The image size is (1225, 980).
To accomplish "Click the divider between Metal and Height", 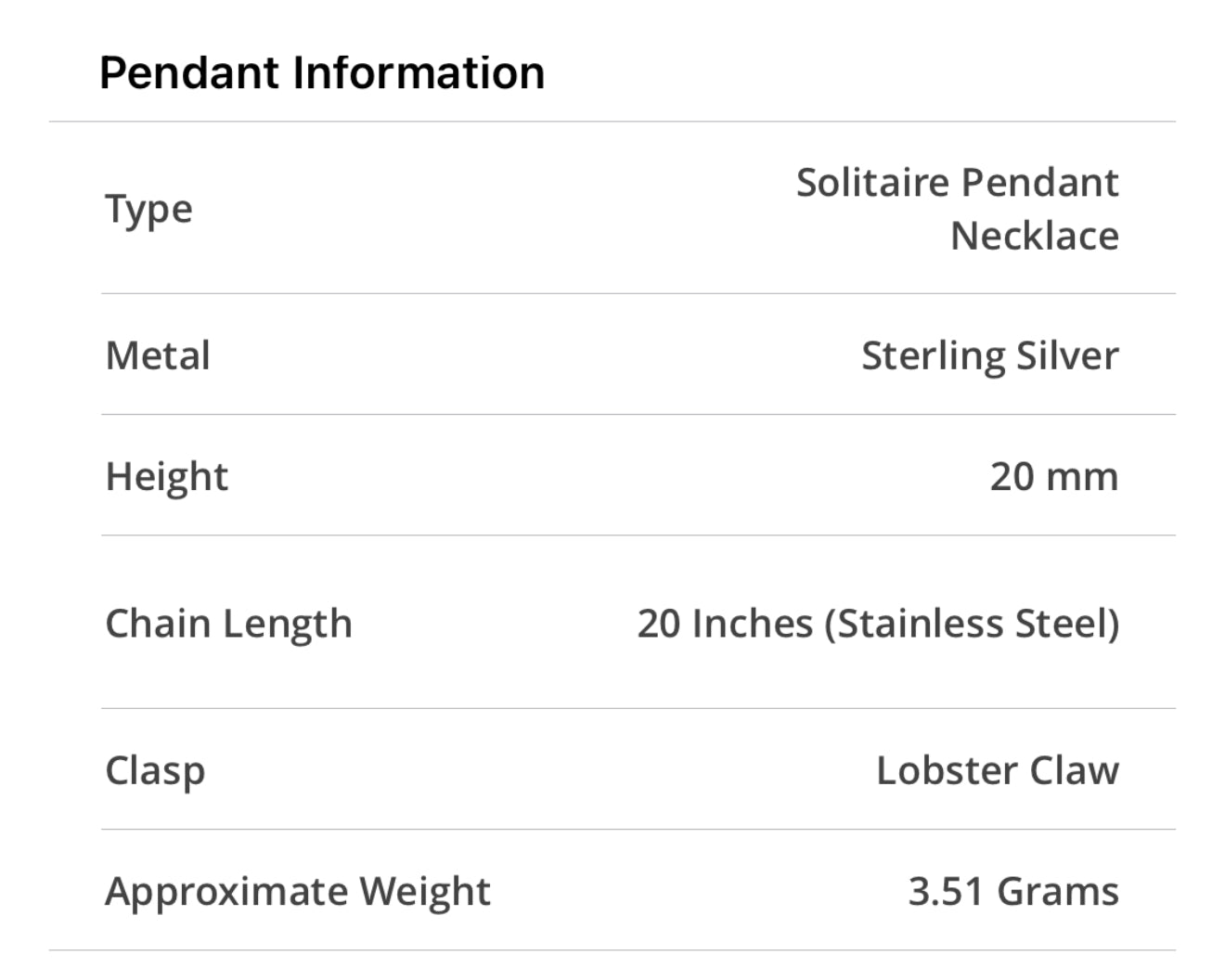I will (638, 414).
